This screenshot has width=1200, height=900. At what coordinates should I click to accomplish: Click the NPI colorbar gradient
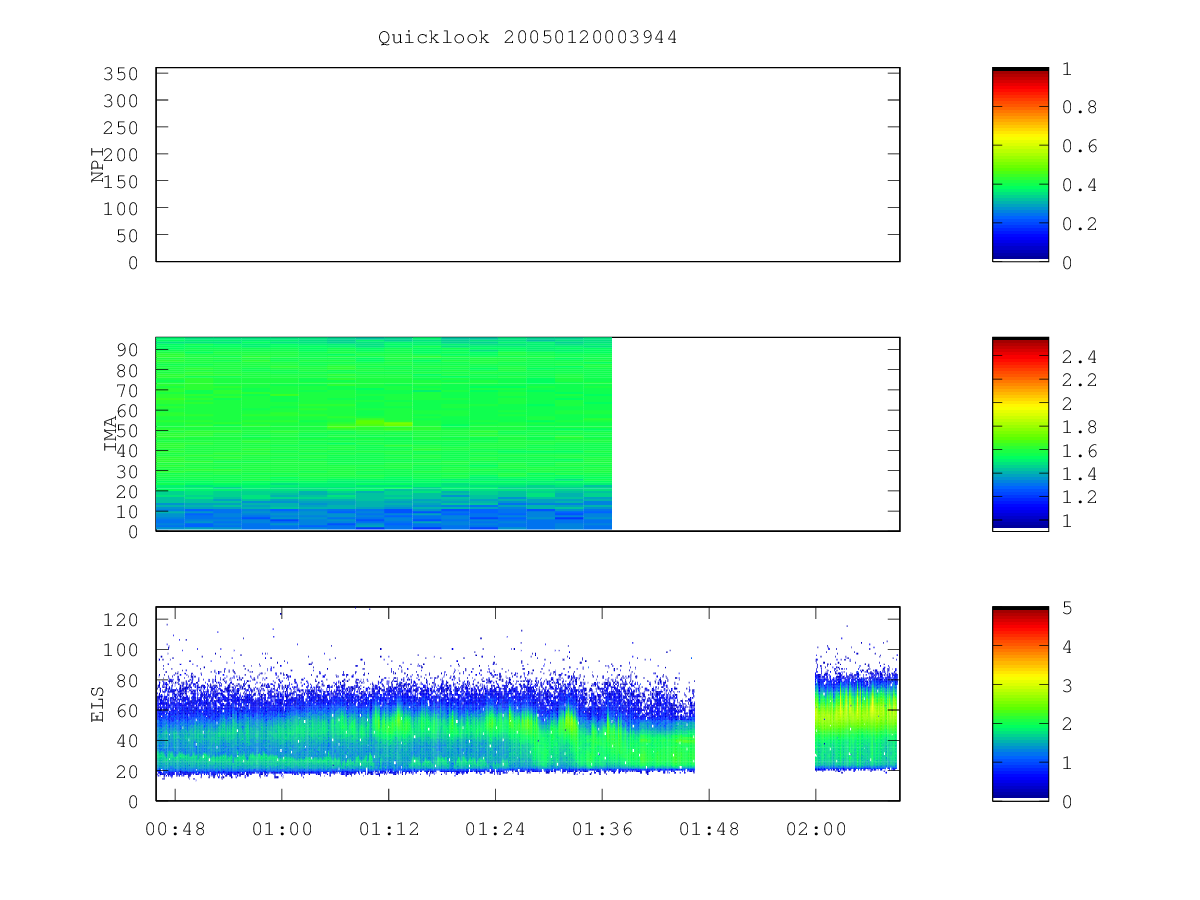point(1020,164)
